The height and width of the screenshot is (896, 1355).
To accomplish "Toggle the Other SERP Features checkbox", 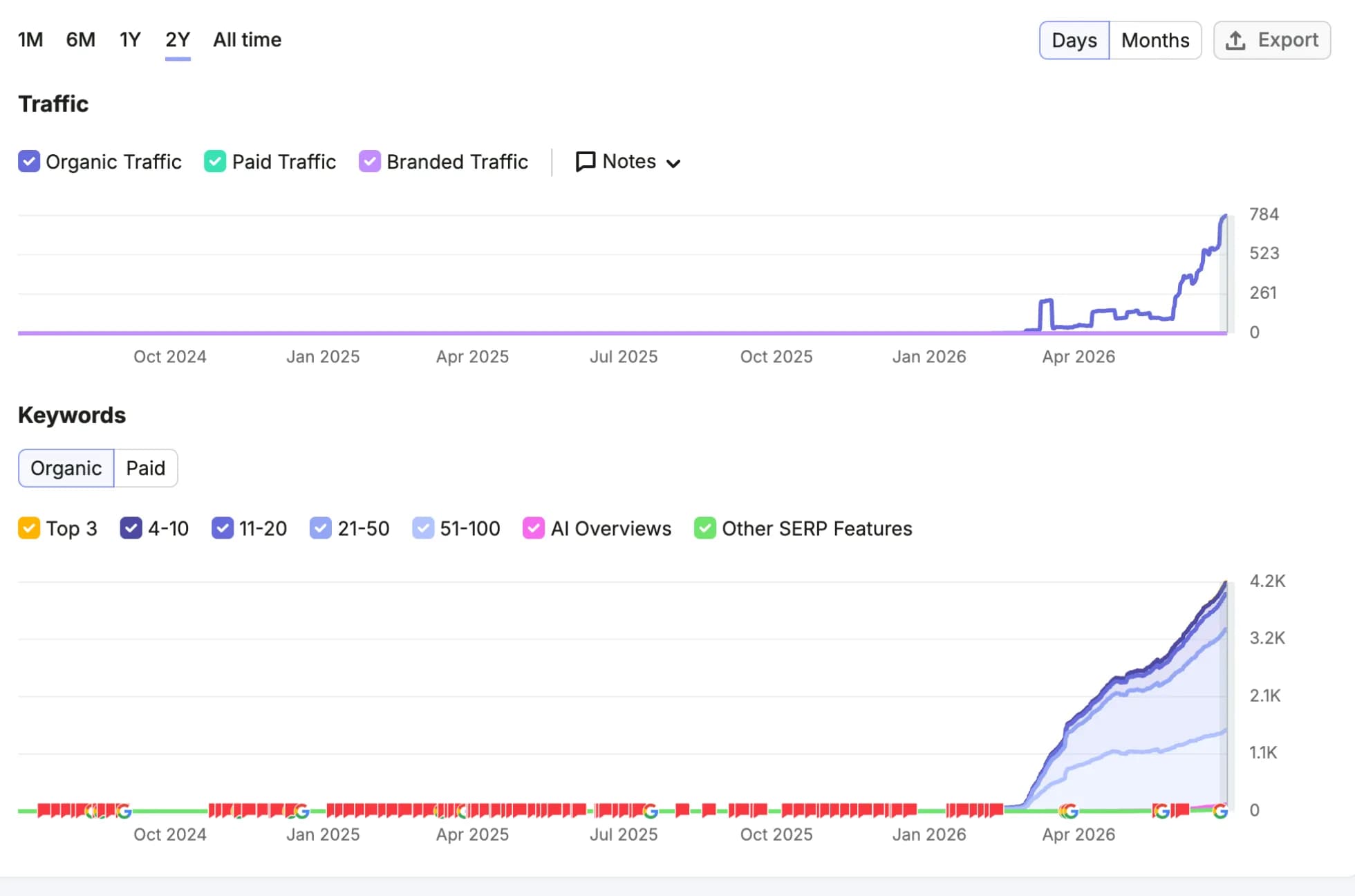I will tap(705, 528).
